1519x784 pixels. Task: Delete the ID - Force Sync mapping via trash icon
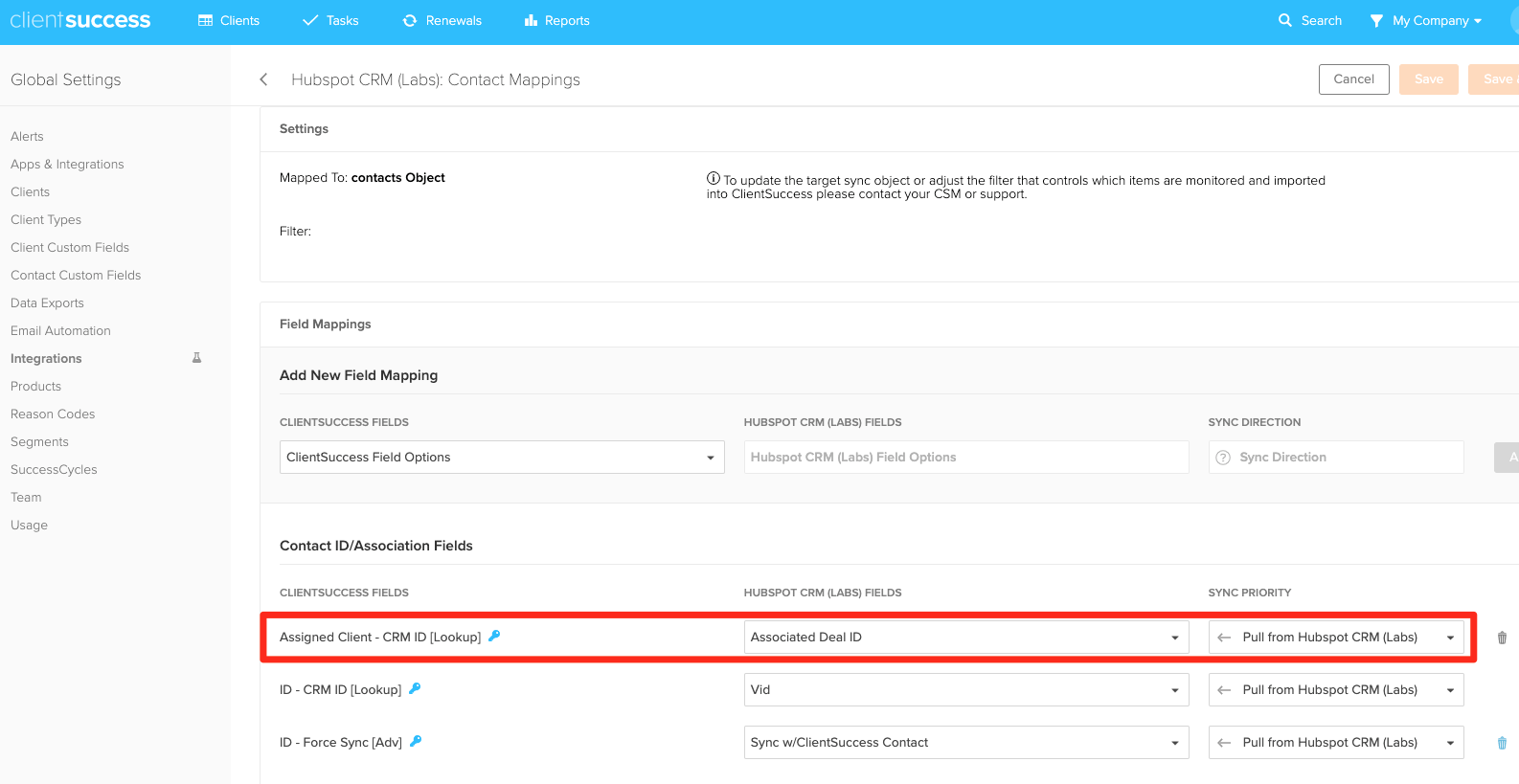point(1502,743)
